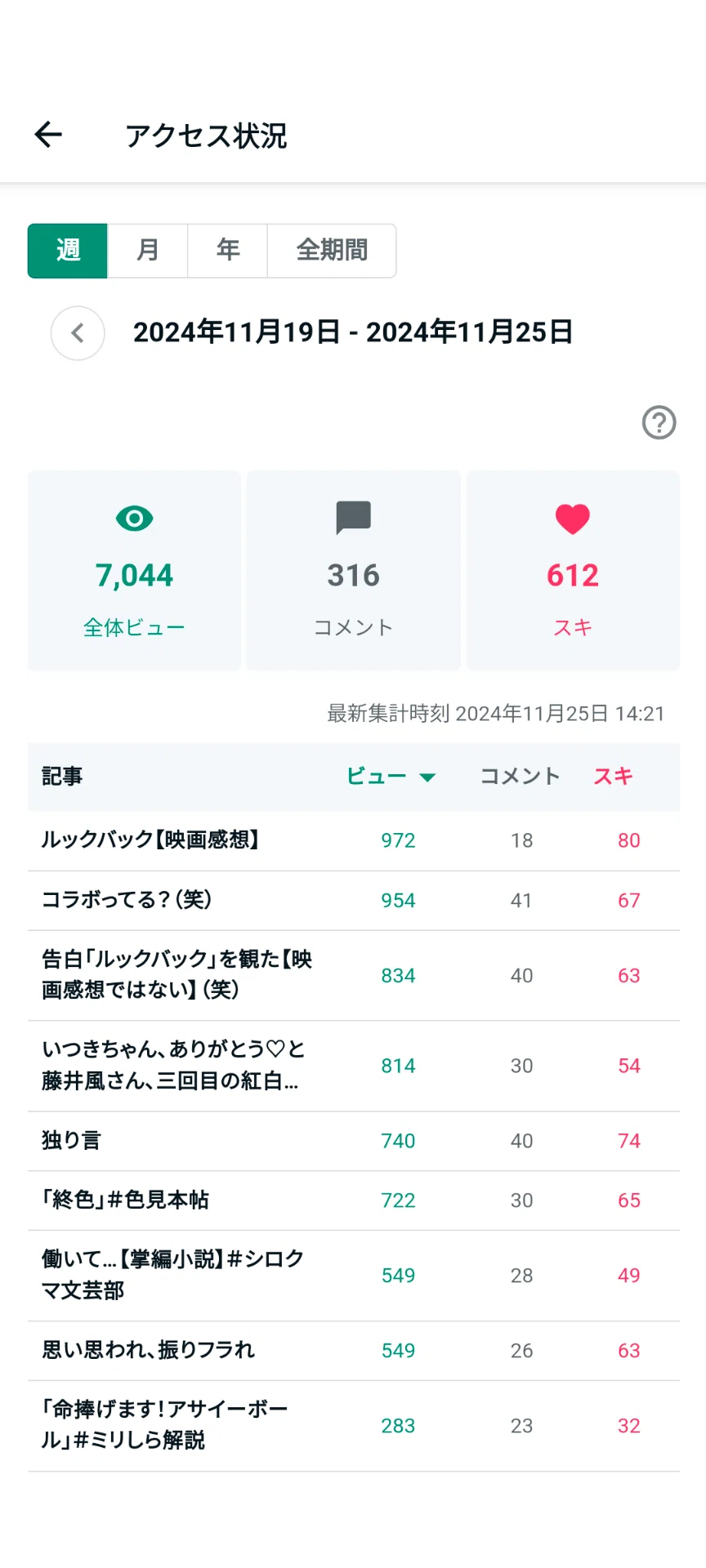
Task: Open article 思い思われ、振りフラれ
Action: point(354,1351)
